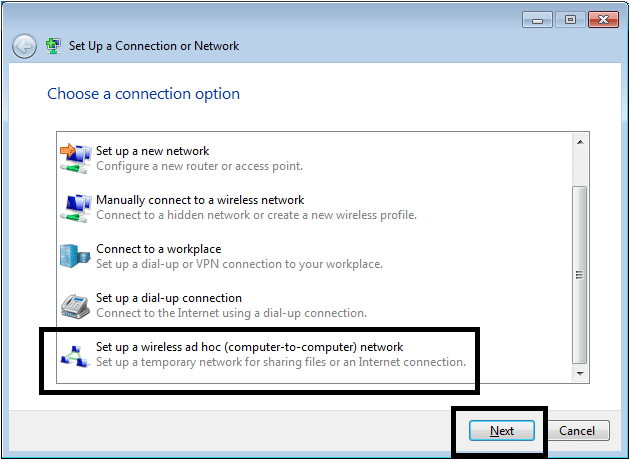Minimize the connection wizard window

tap(538, 20)
